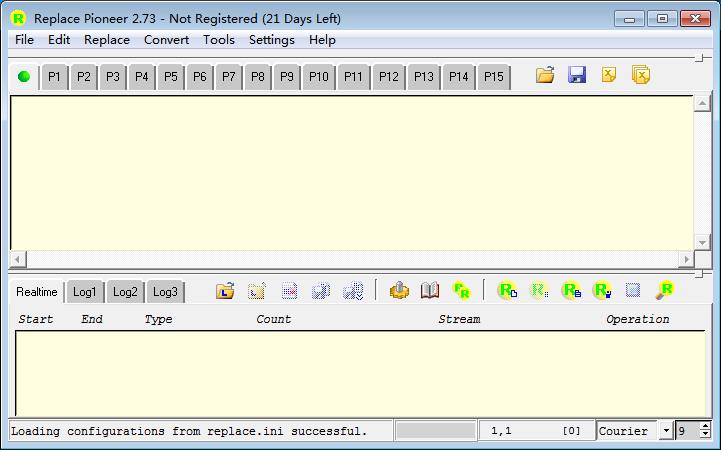The width and height of the screenshot is (721, 450).
Task: Save using the blue floppy disk icon
Action: (x=577, y=75)
